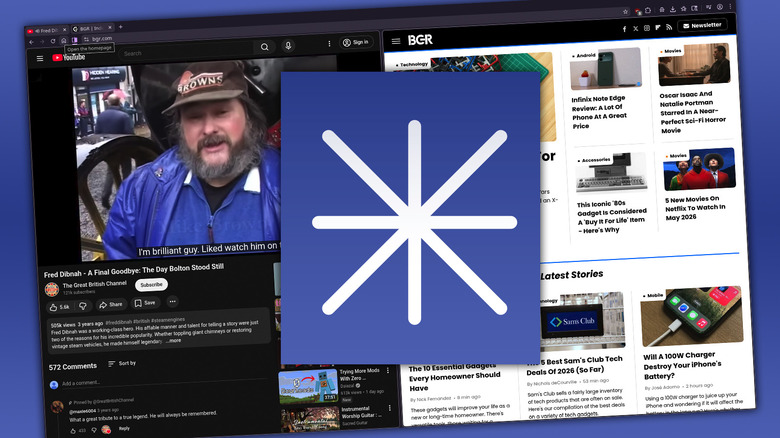This screenshot has height=438, width=780.
Task: Open the browser profile account icon
Action: click(719, 7)
